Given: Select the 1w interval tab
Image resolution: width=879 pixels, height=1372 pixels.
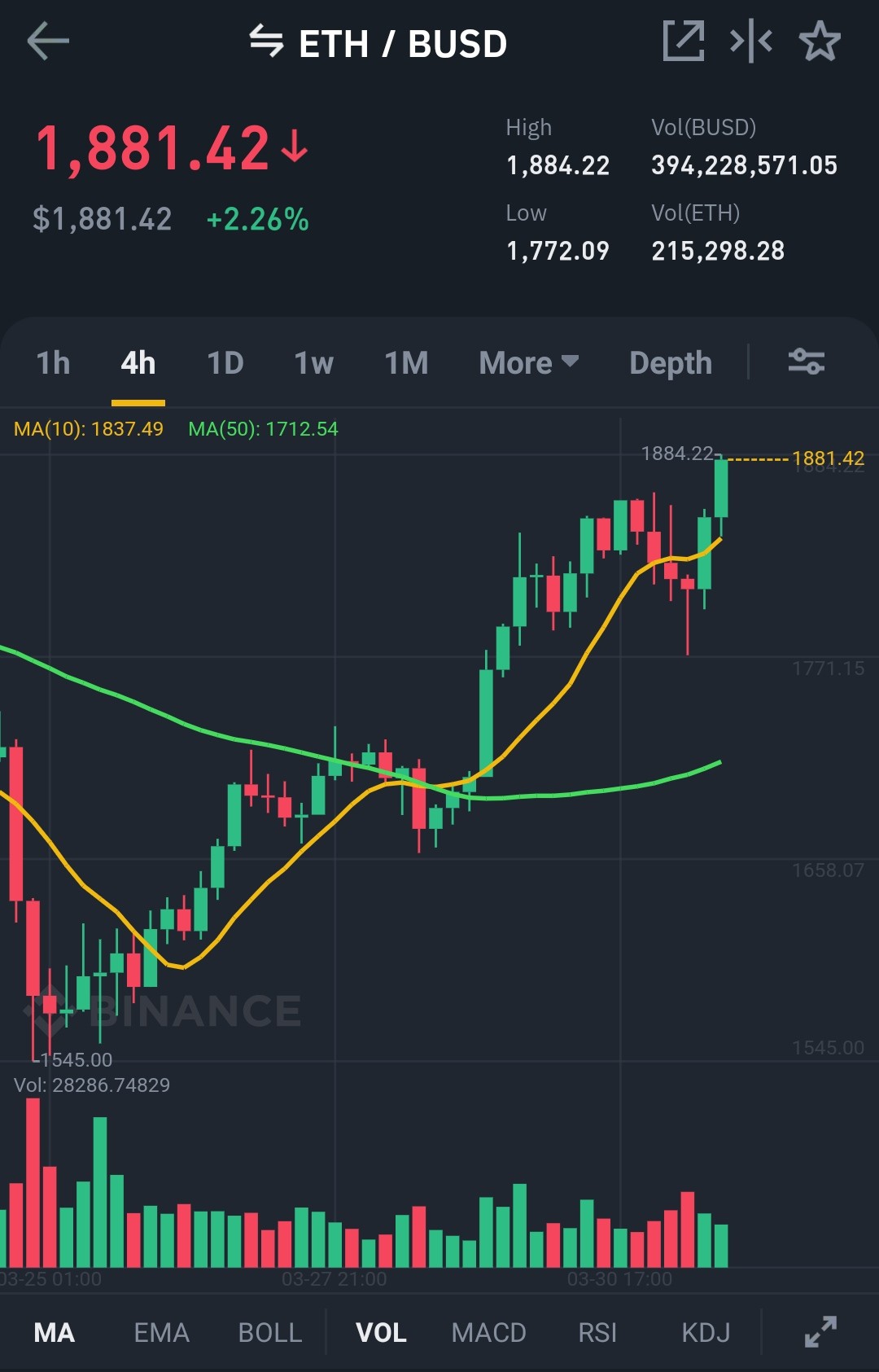Looking at the screenshot, I should [313, 363].
